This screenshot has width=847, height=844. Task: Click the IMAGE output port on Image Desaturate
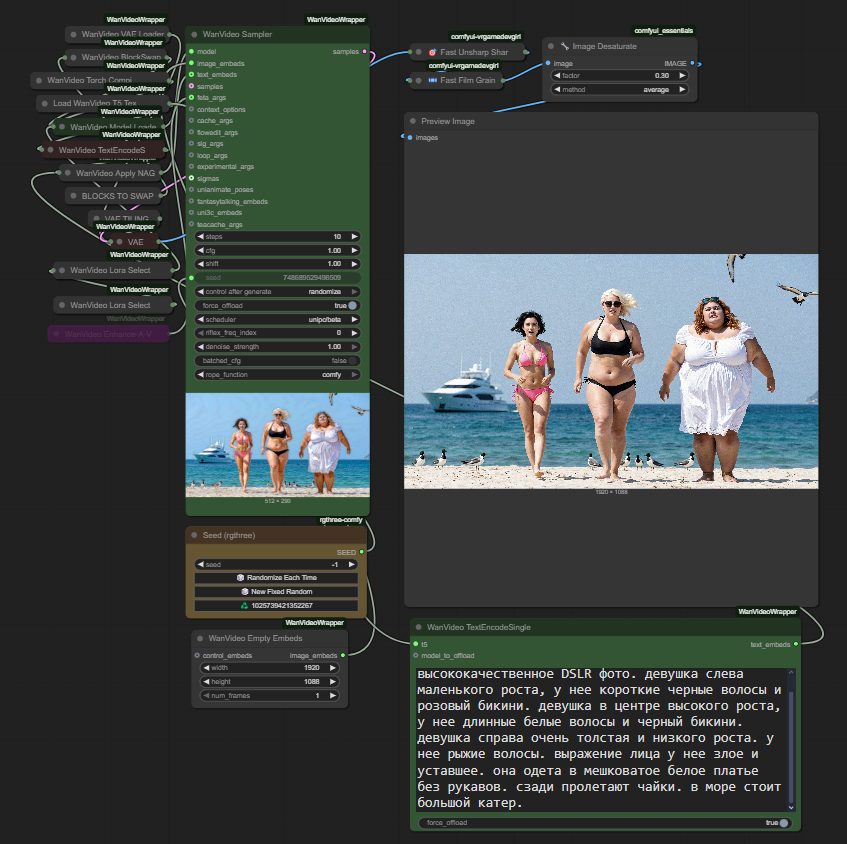tap(692, 63)
